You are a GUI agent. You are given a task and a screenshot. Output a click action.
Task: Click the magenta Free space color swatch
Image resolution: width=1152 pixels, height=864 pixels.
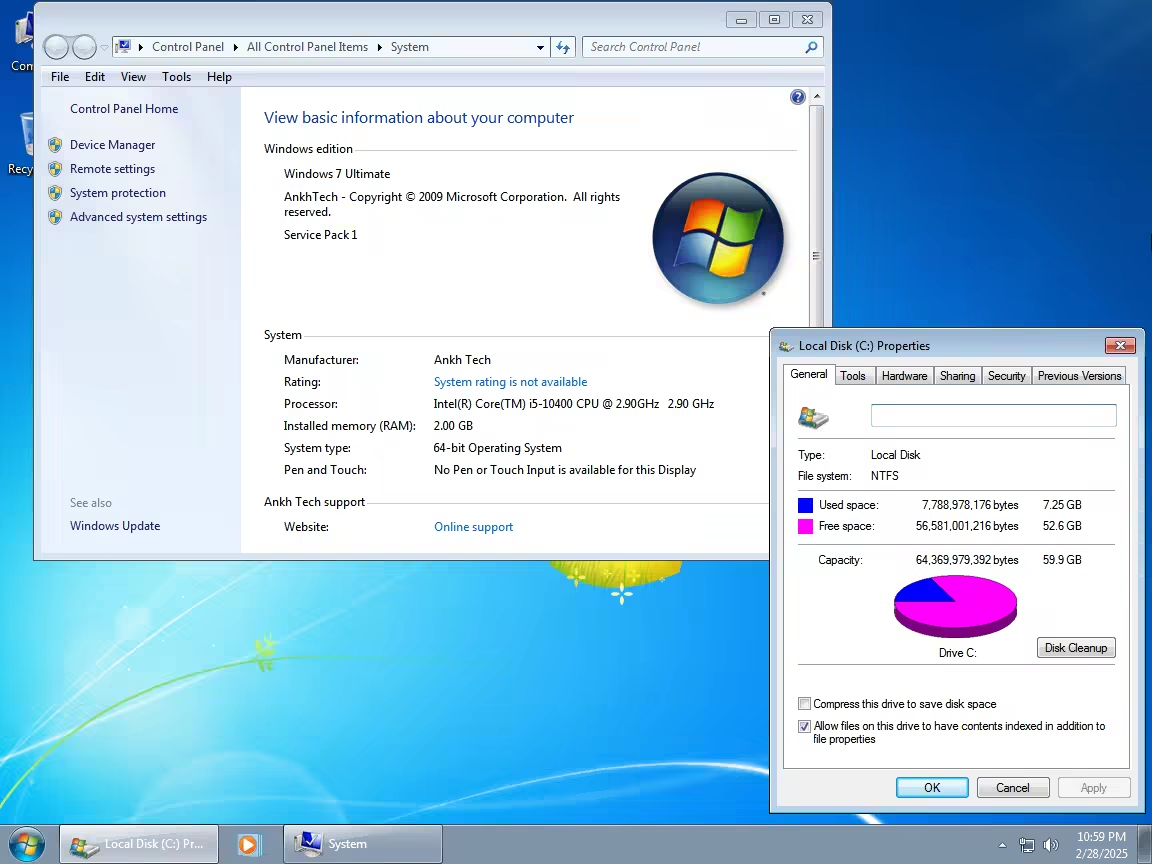coord(805,526)
